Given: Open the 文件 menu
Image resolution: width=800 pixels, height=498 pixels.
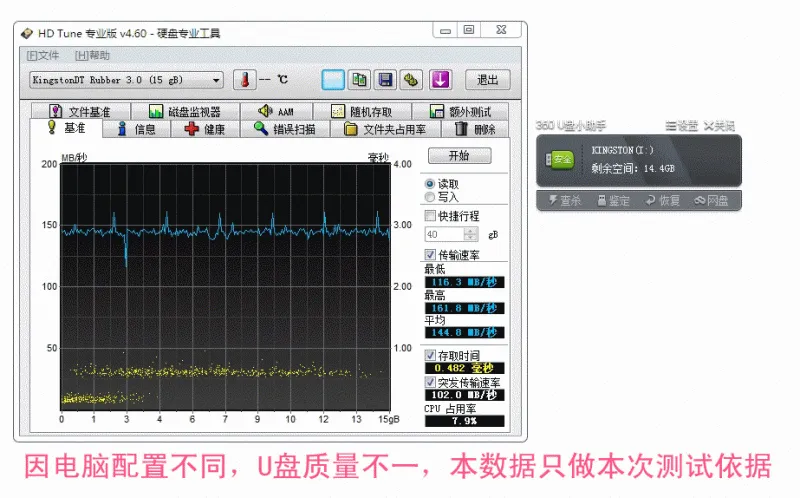Looking at the screenshot, I should pos(43,56).
